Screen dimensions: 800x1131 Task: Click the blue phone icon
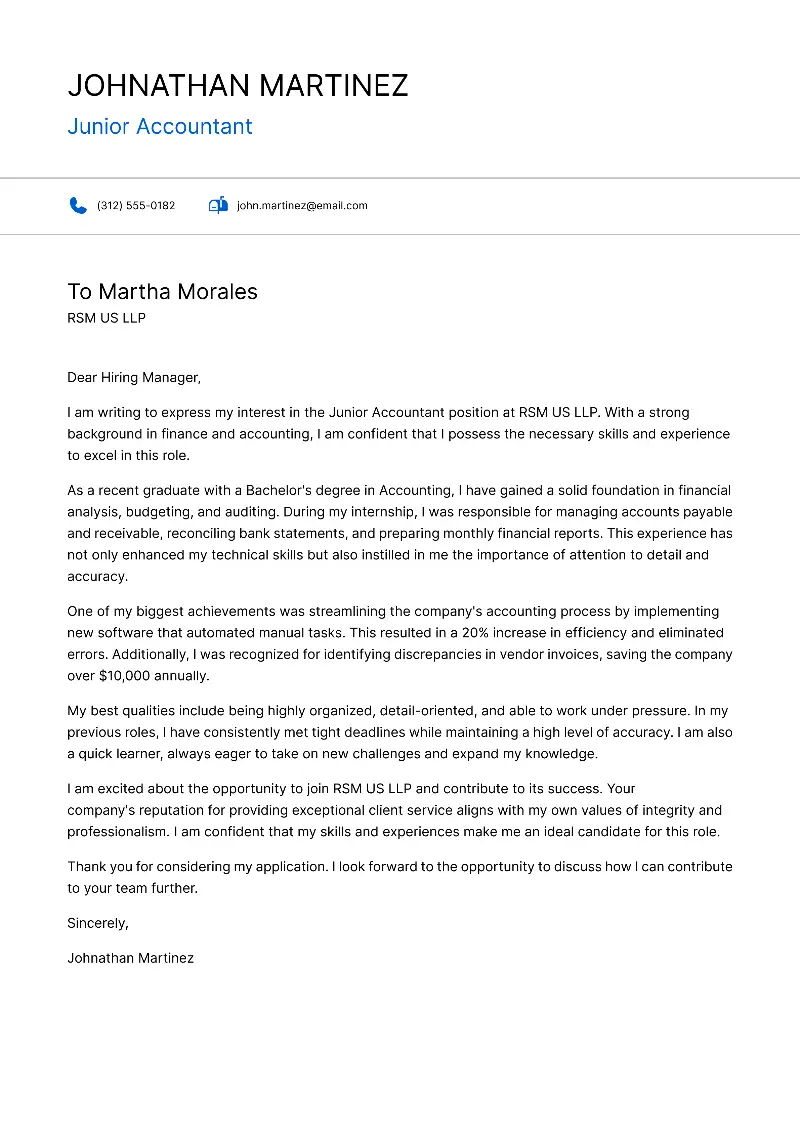(78, 206)
